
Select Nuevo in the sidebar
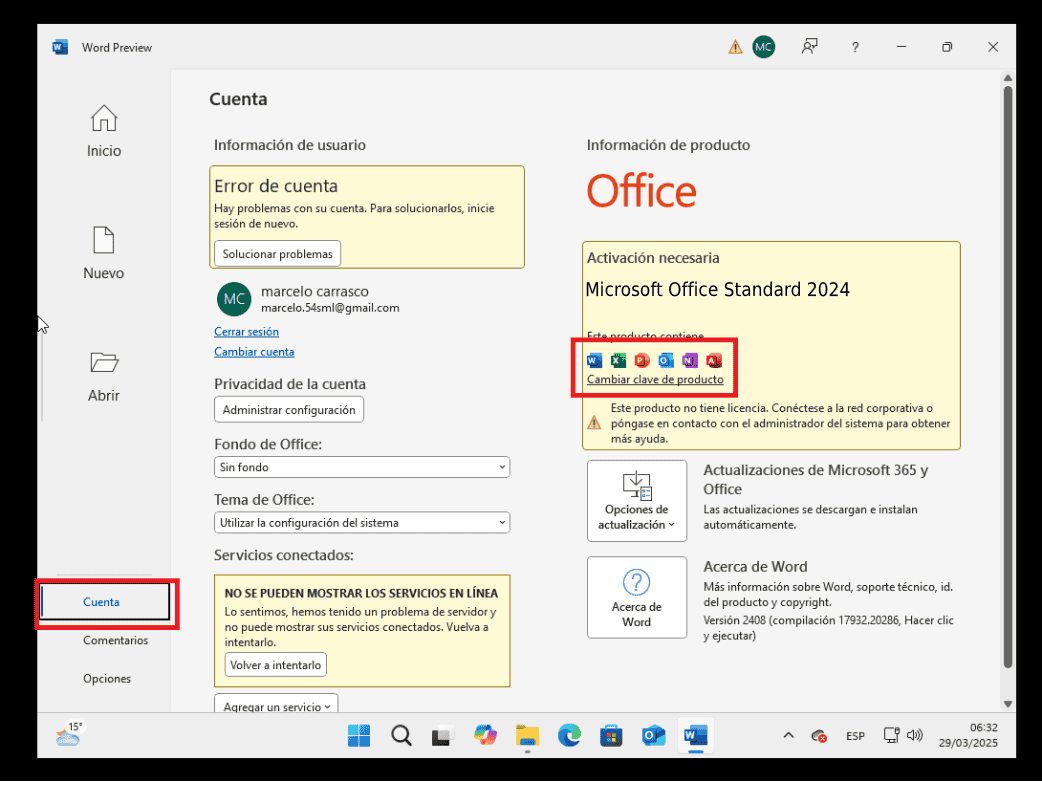coord(104,253)
